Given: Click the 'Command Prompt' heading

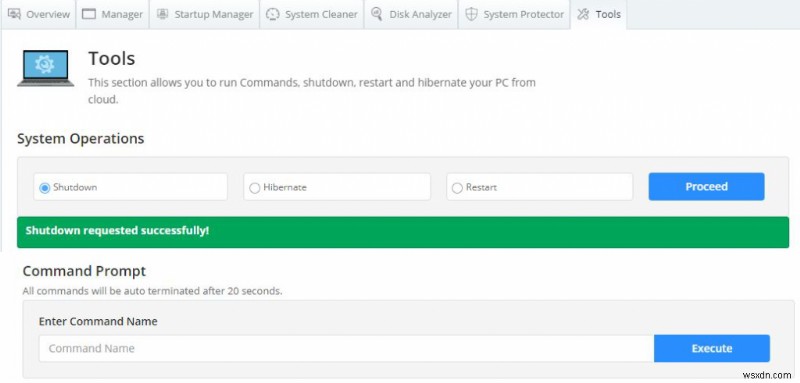Looking at the screenshot, I should coord(84,271).
